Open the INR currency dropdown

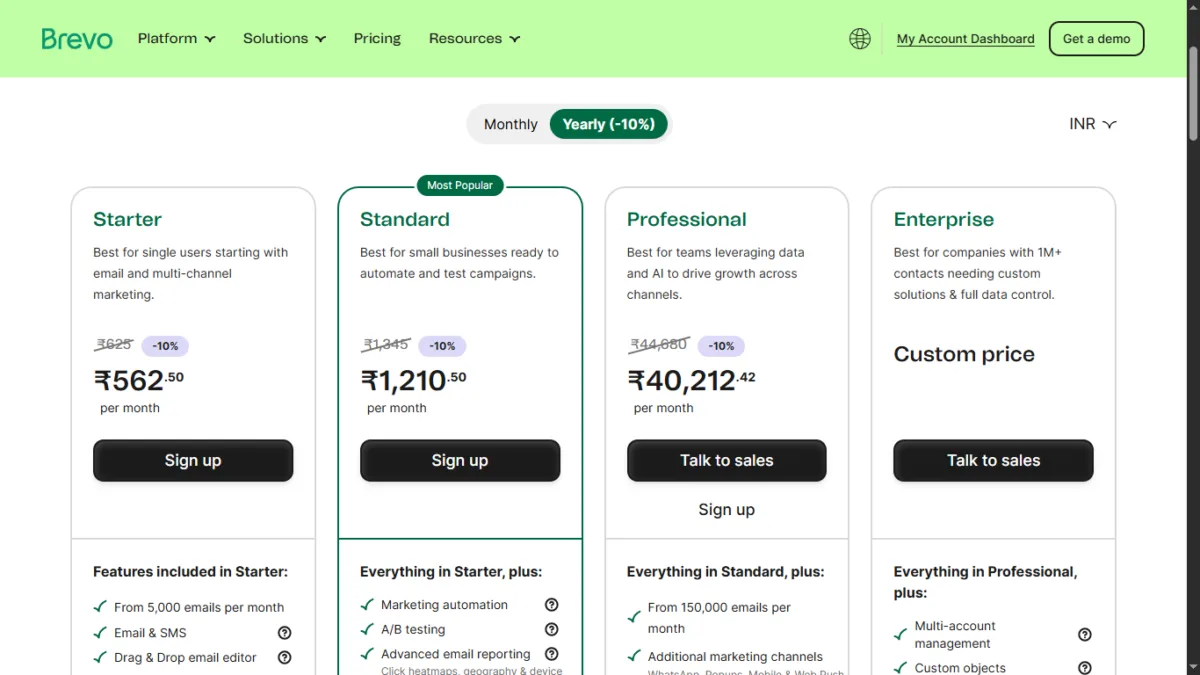[1092, 124]
